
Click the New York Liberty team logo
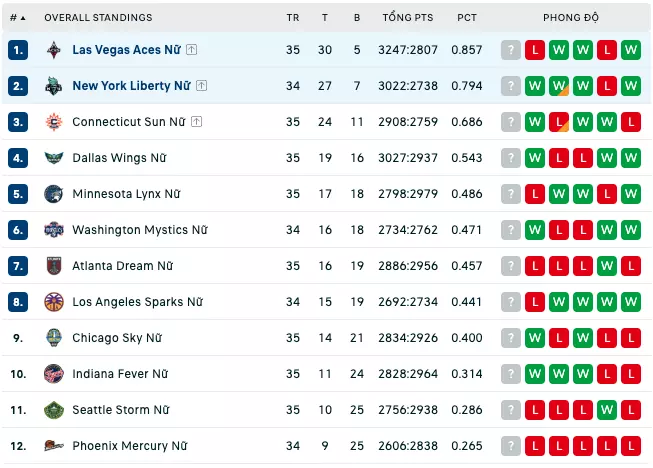point(54,86)
